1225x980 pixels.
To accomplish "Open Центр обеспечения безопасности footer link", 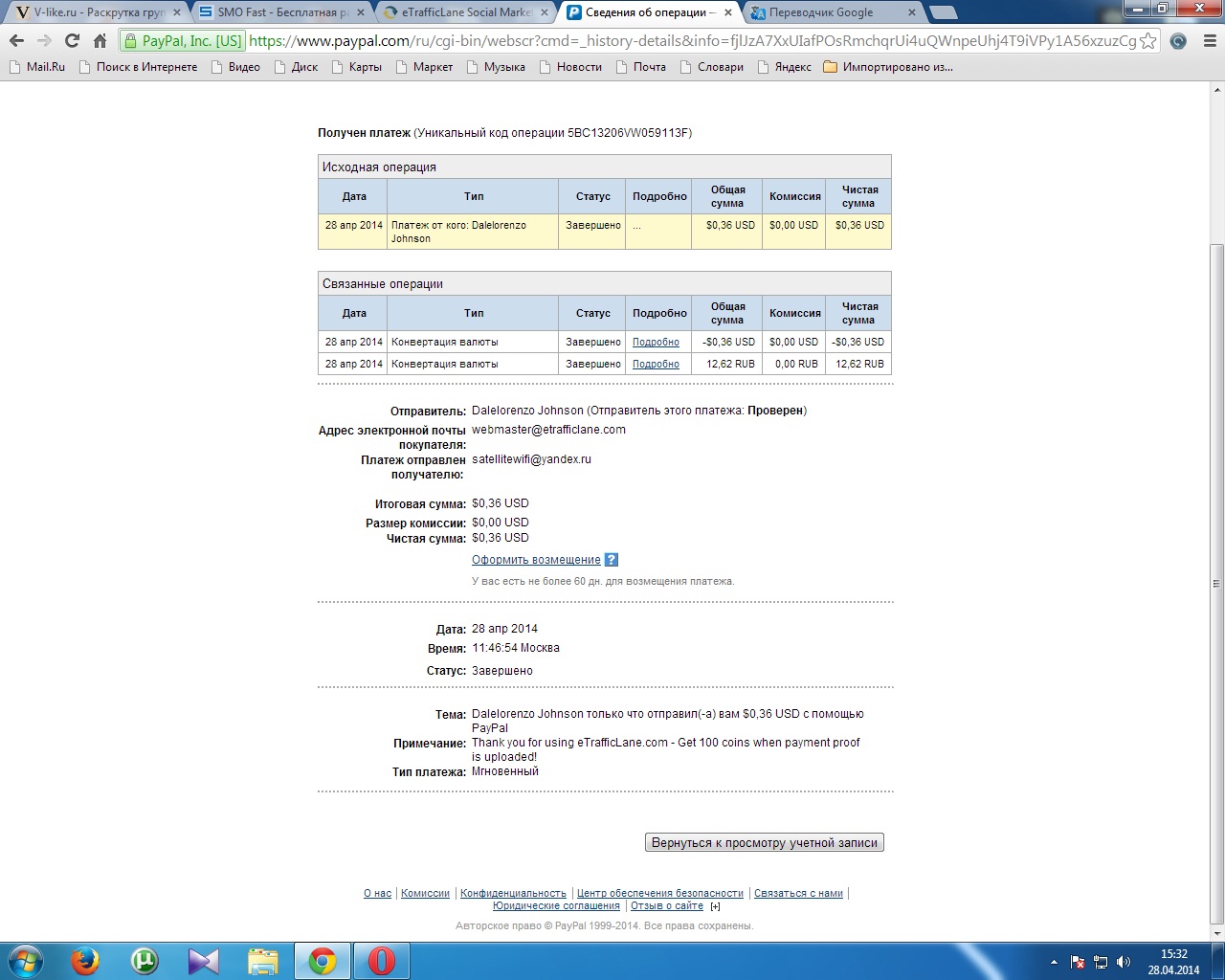I will [x=660, y=893].
